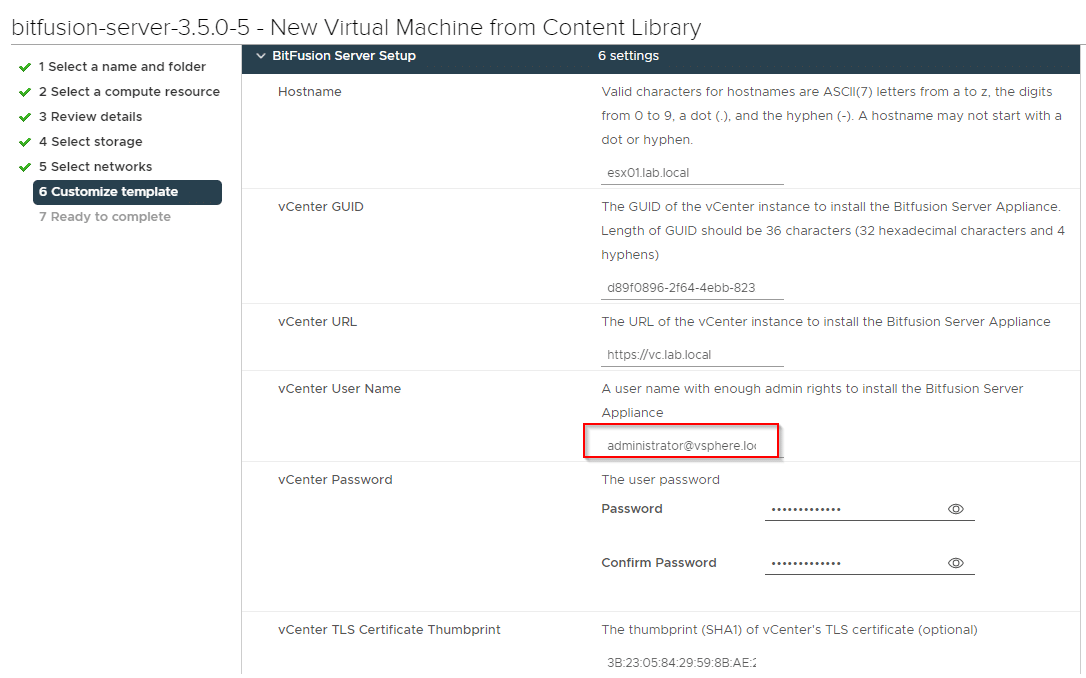Click the 'The user password' description
Image resolution: width=1086 pixels, height=678 pixels.
661,480
